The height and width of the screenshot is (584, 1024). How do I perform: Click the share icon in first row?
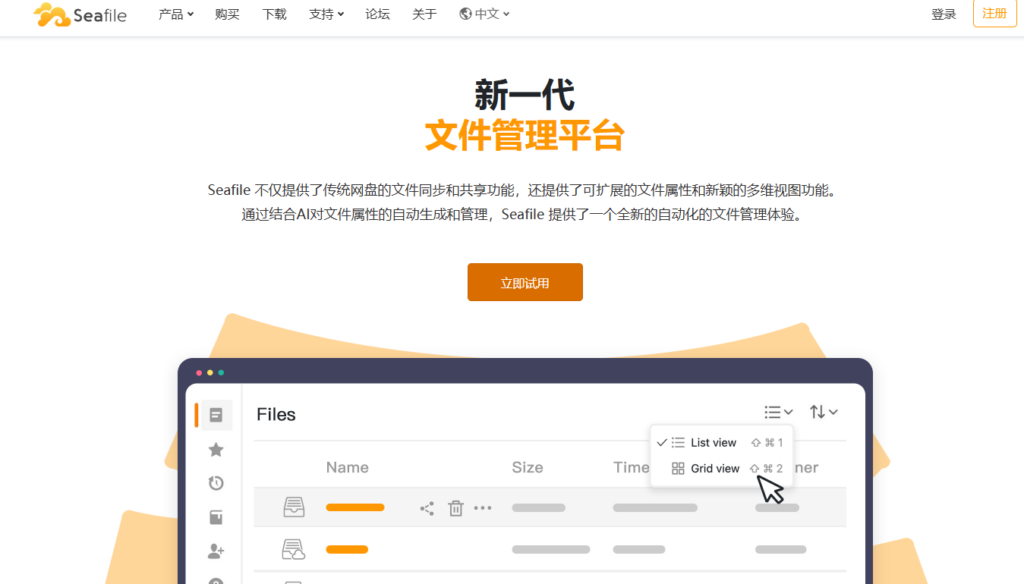(x=426, y=508)
